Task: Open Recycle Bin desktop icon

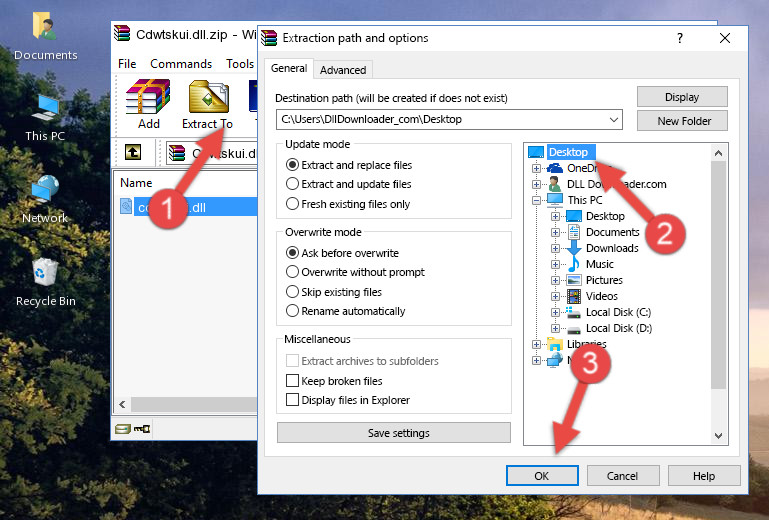Action: (45, 283)
